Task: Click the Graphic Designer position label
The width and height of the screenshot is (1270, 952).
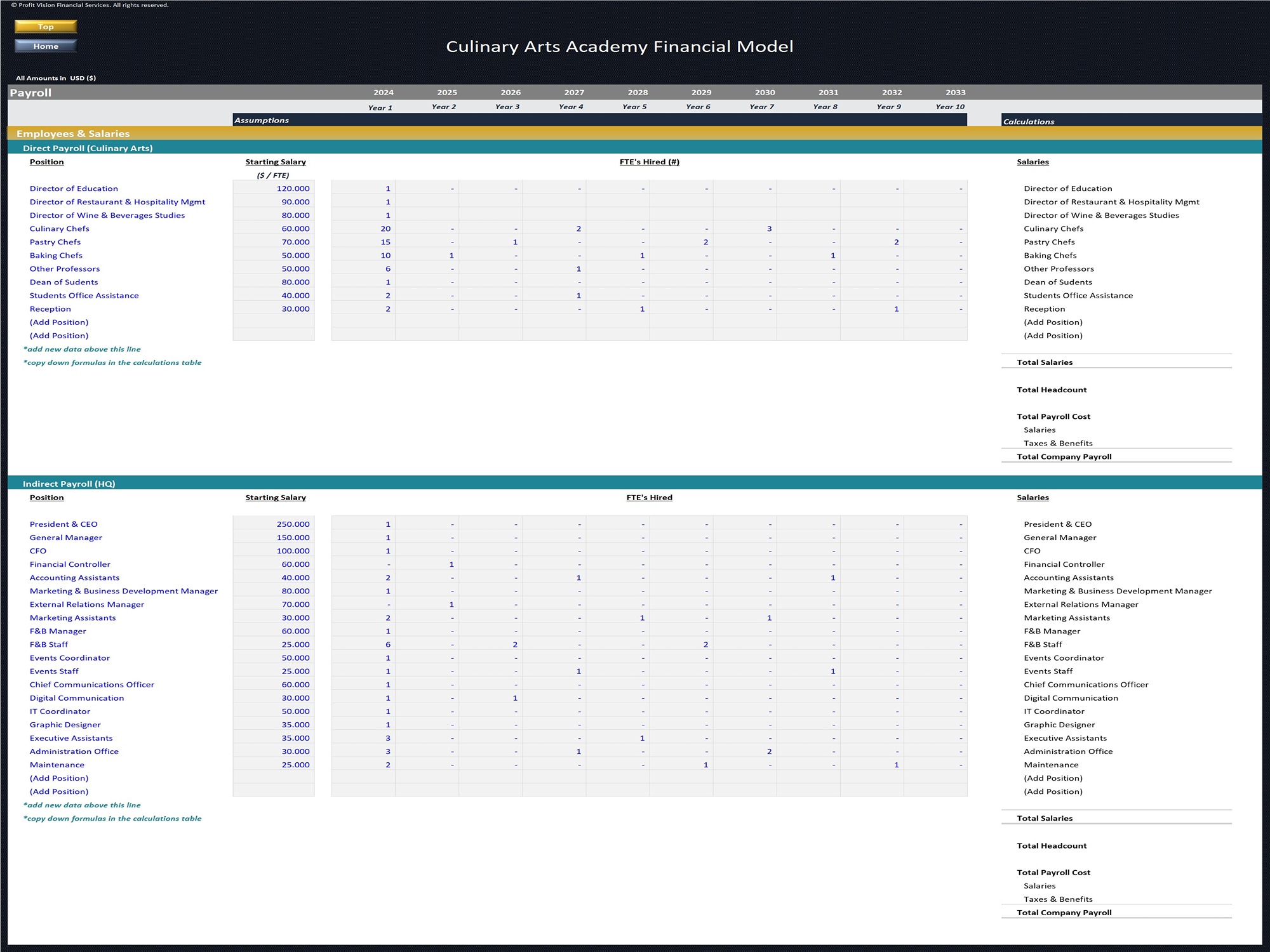Action: [x=65, y=725]
